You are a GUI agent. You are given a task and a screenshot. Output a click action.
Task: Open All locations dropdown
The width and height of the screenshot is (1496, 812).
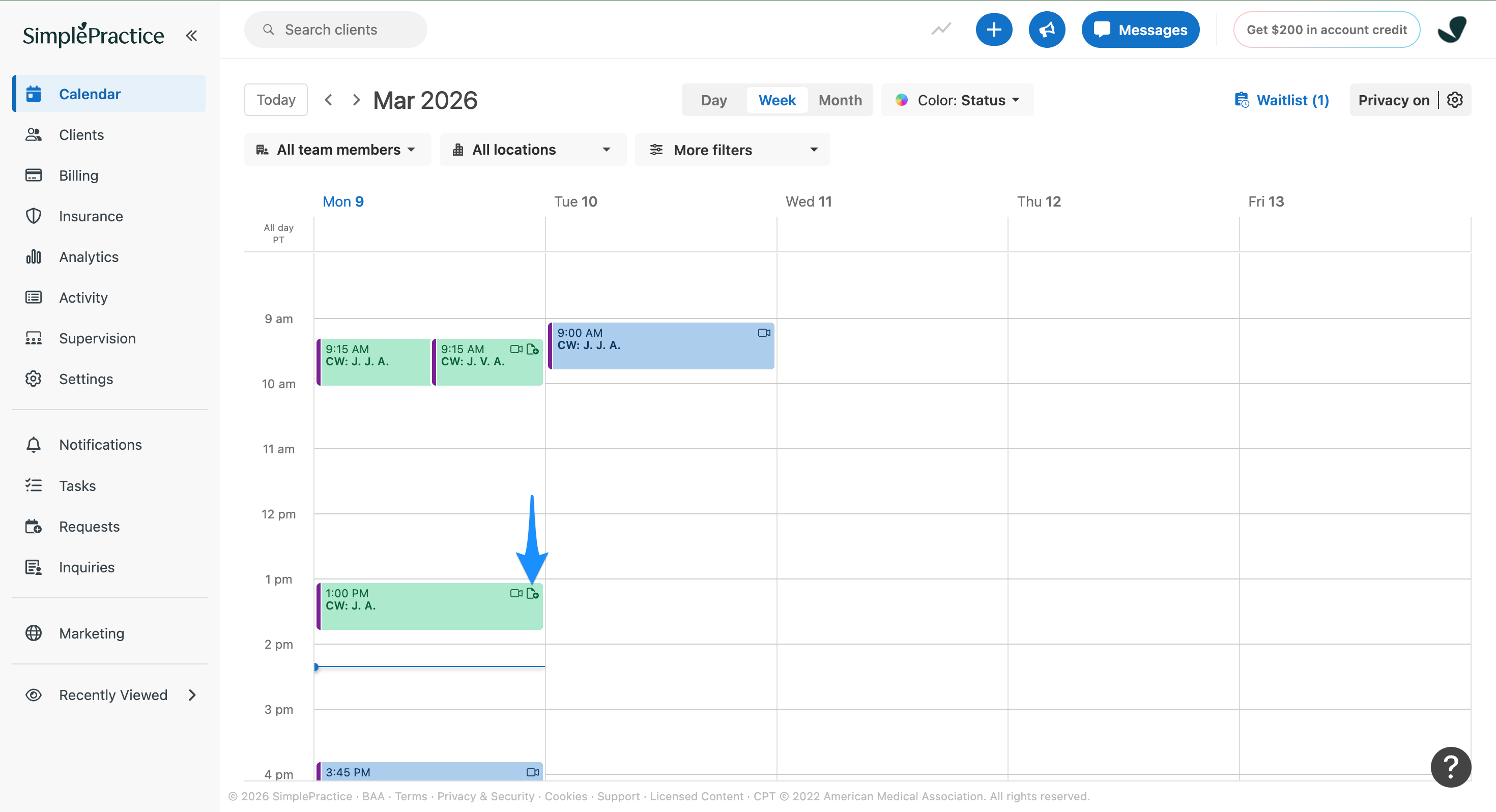click(x=533, y=149)
